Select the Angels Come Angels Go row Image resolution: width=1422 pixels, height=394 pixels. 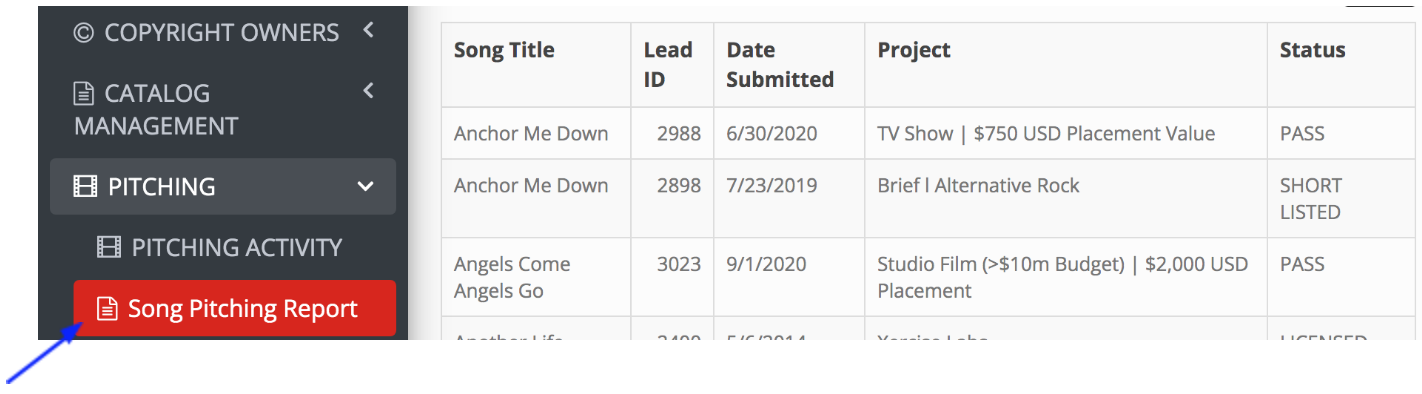click(x=928, y=277)
